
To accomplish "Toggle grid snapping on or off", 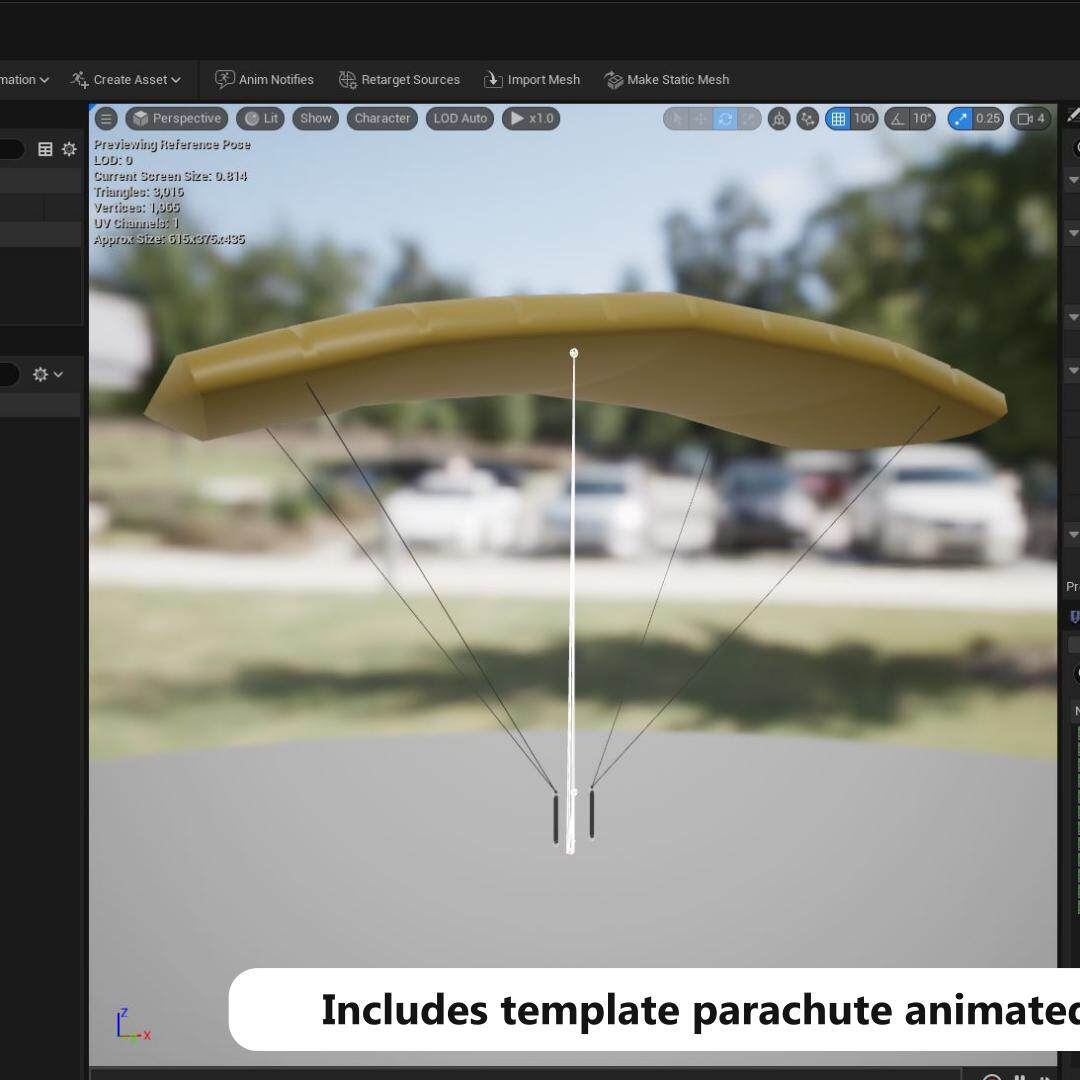I will point(838,119).
